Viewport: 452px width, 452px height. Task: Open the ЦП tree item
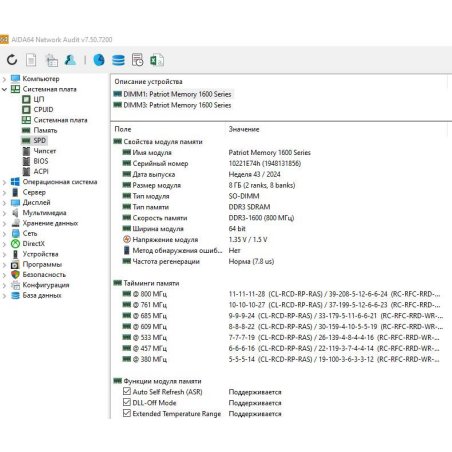coord(39,99)
